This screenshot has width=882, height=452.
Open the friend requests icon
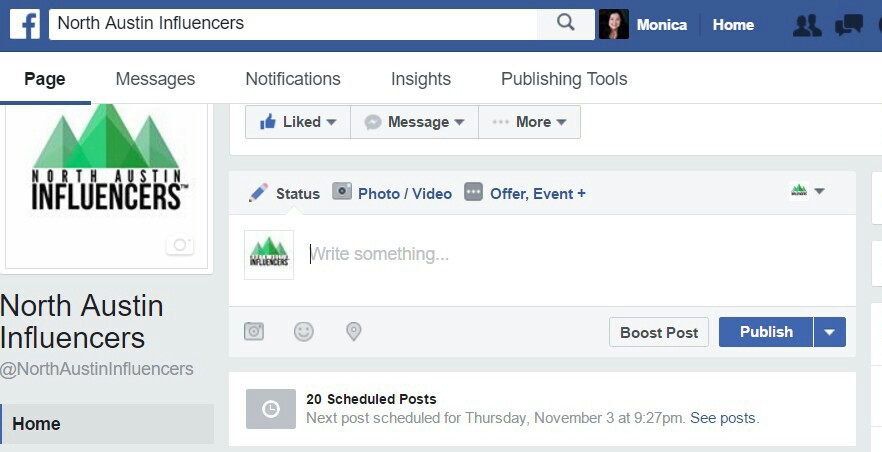coord(807,25)
